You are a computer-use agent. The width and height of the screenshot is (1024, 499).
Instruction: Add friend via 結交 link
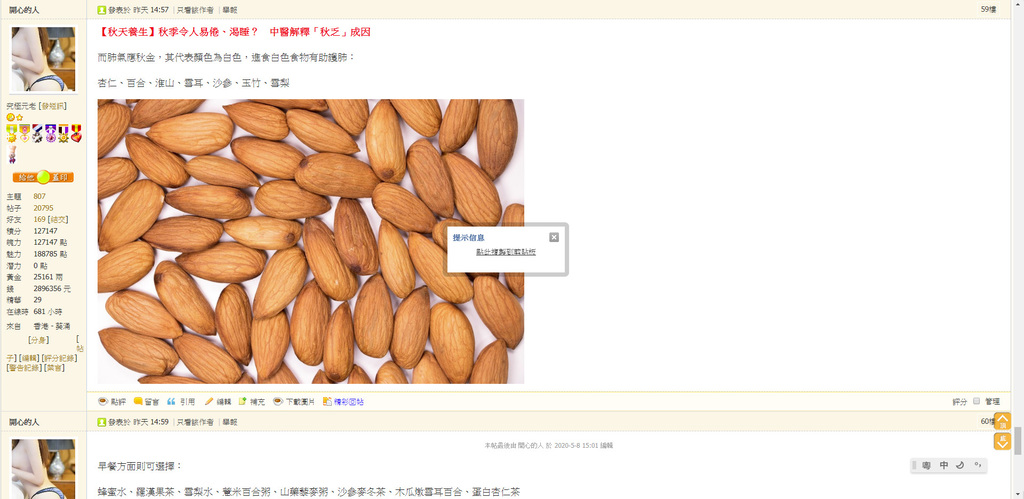click(x=57, y=219)
